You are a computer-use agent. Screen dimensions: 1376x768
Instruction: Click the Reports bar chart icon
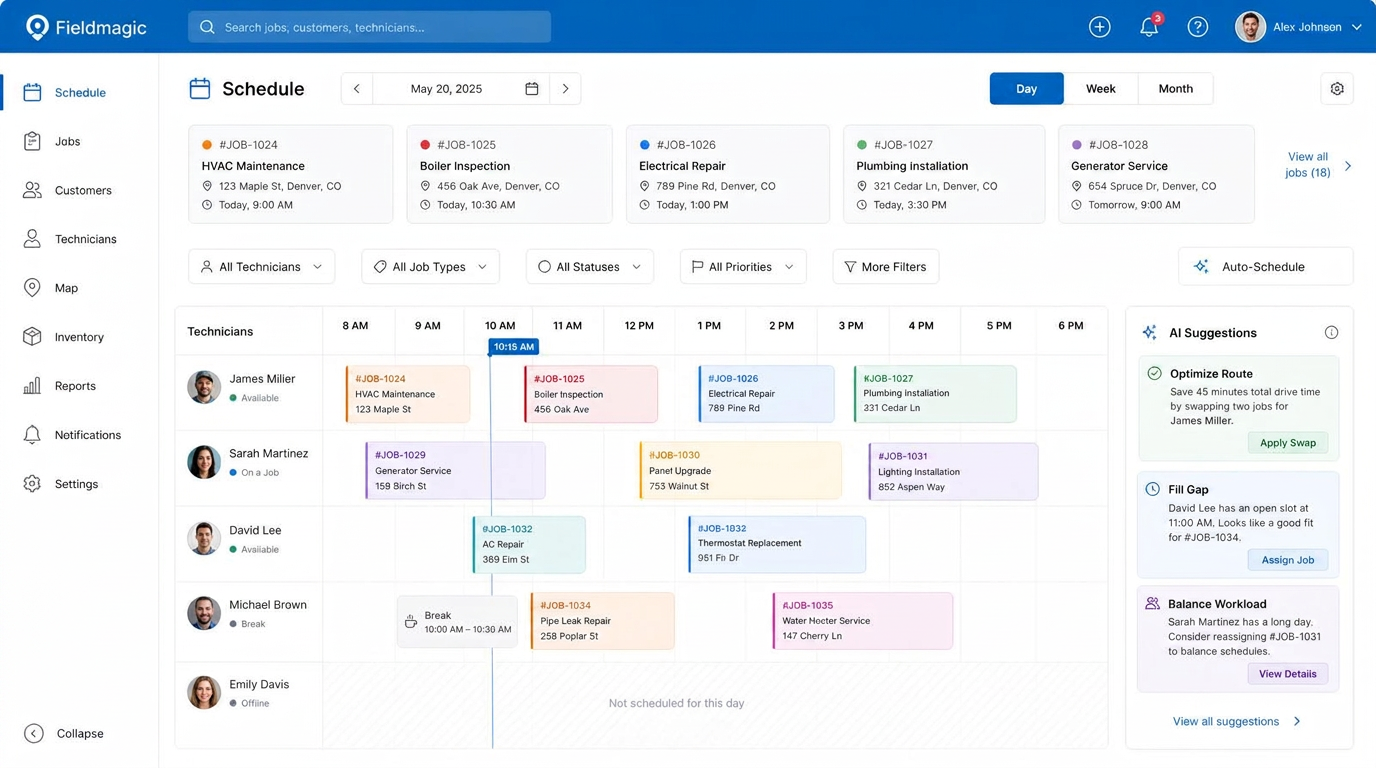[32, 386]
